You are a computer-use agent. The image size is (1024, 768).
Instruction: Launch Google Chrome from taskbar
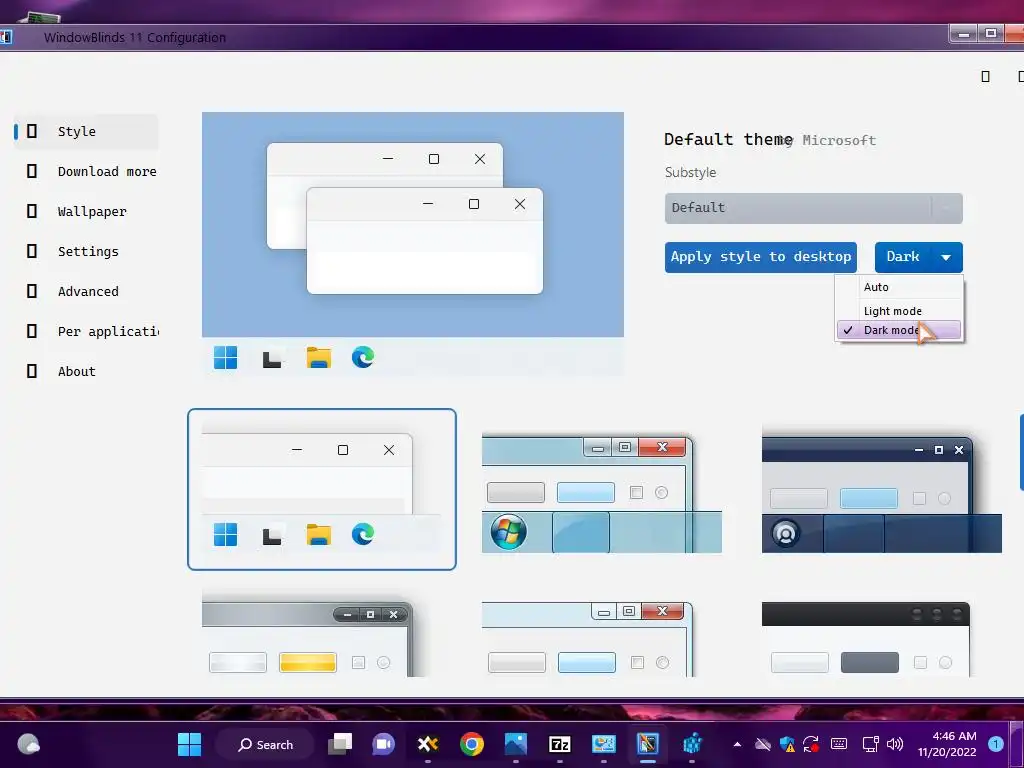472,744
